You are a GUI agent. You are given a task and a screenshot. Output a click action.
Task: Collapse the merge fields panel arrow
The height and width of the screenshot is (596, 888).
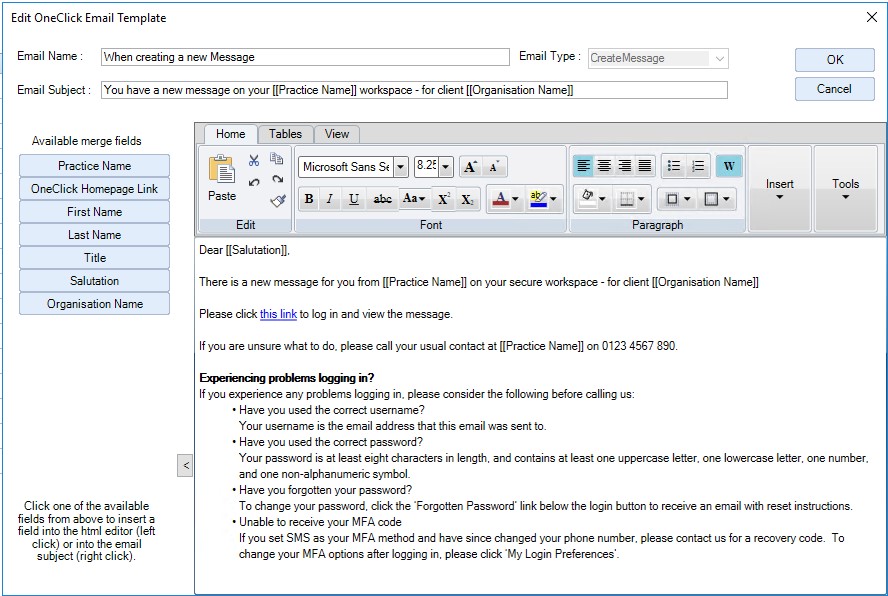185,466
